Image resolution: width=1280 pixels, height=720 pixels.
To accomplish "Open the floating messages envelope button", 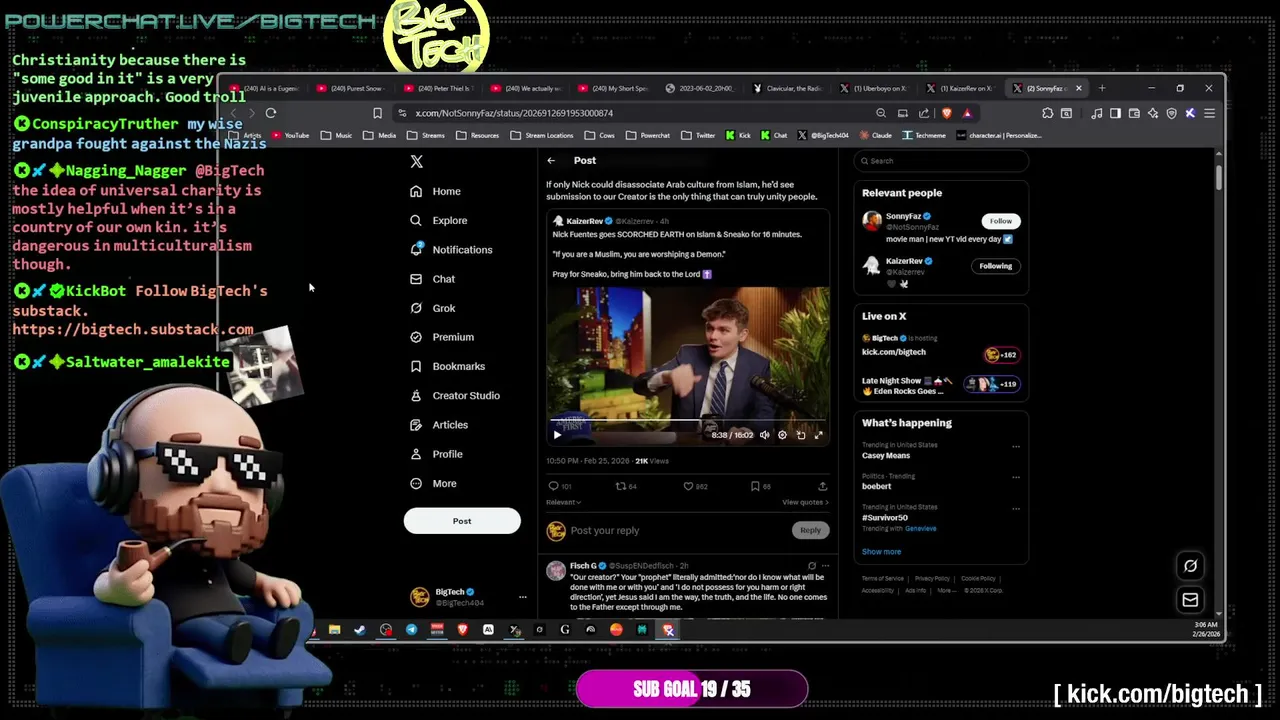I will coord(1190,600).
